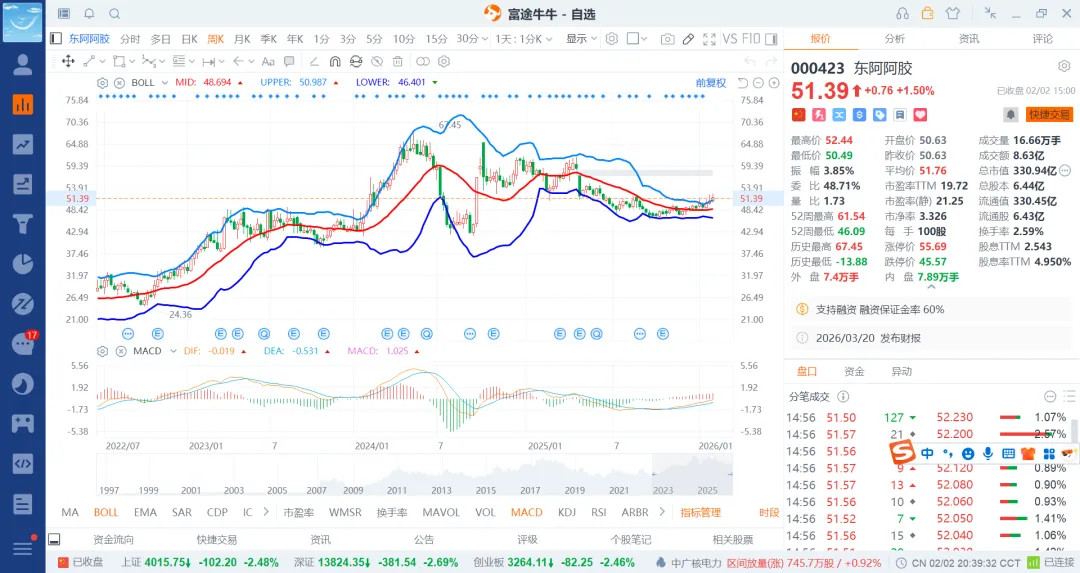Select the EMA indicator

pyautogui.click(x=145, y=512)
